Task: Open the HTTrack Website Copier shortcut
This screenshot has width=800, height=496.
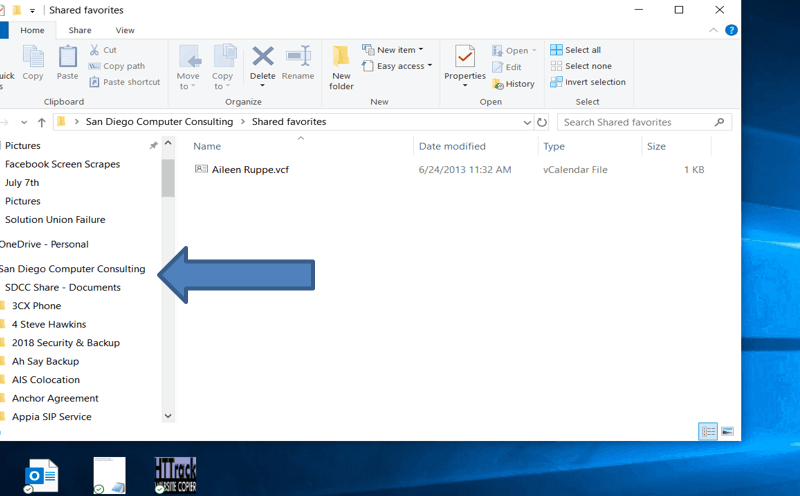Action: [176, 475]
